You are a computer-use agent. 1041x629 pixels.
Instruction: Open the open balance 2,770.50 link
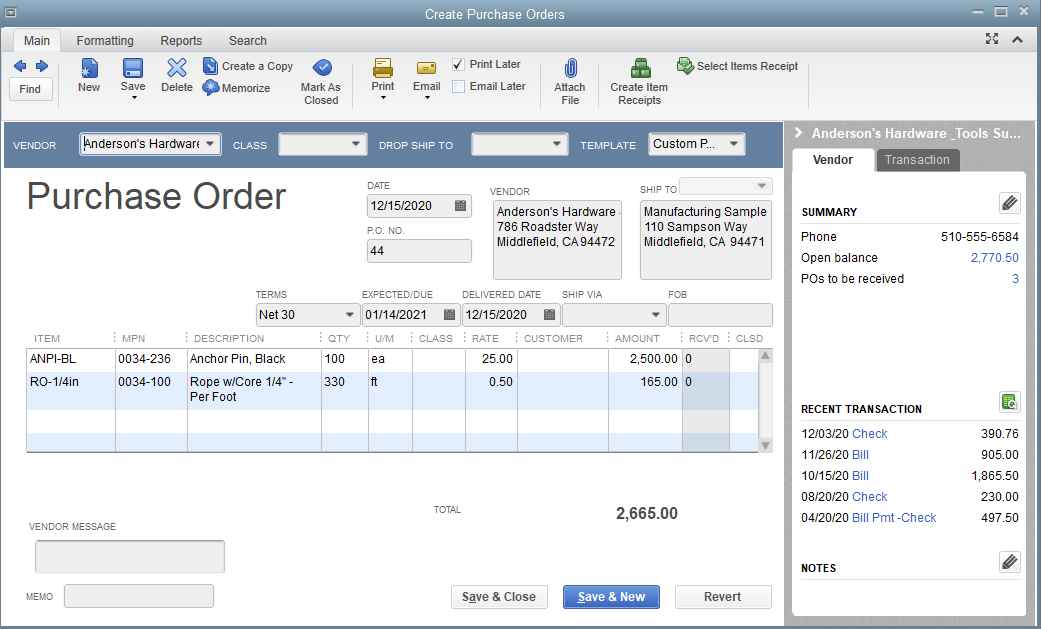point(994,258)
